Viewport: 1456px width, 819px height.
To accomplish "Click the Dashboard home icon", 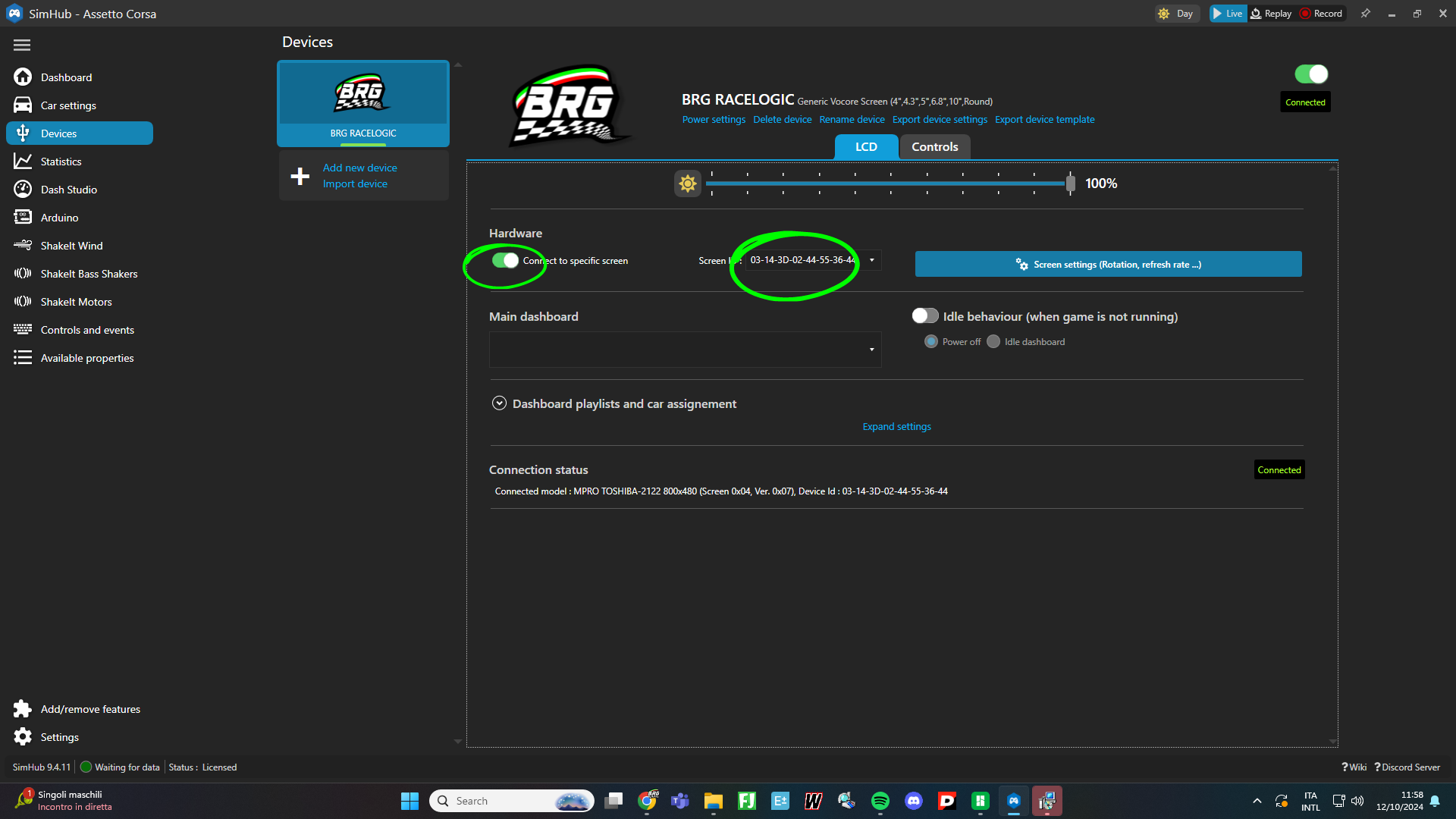I will click(23, 77).
